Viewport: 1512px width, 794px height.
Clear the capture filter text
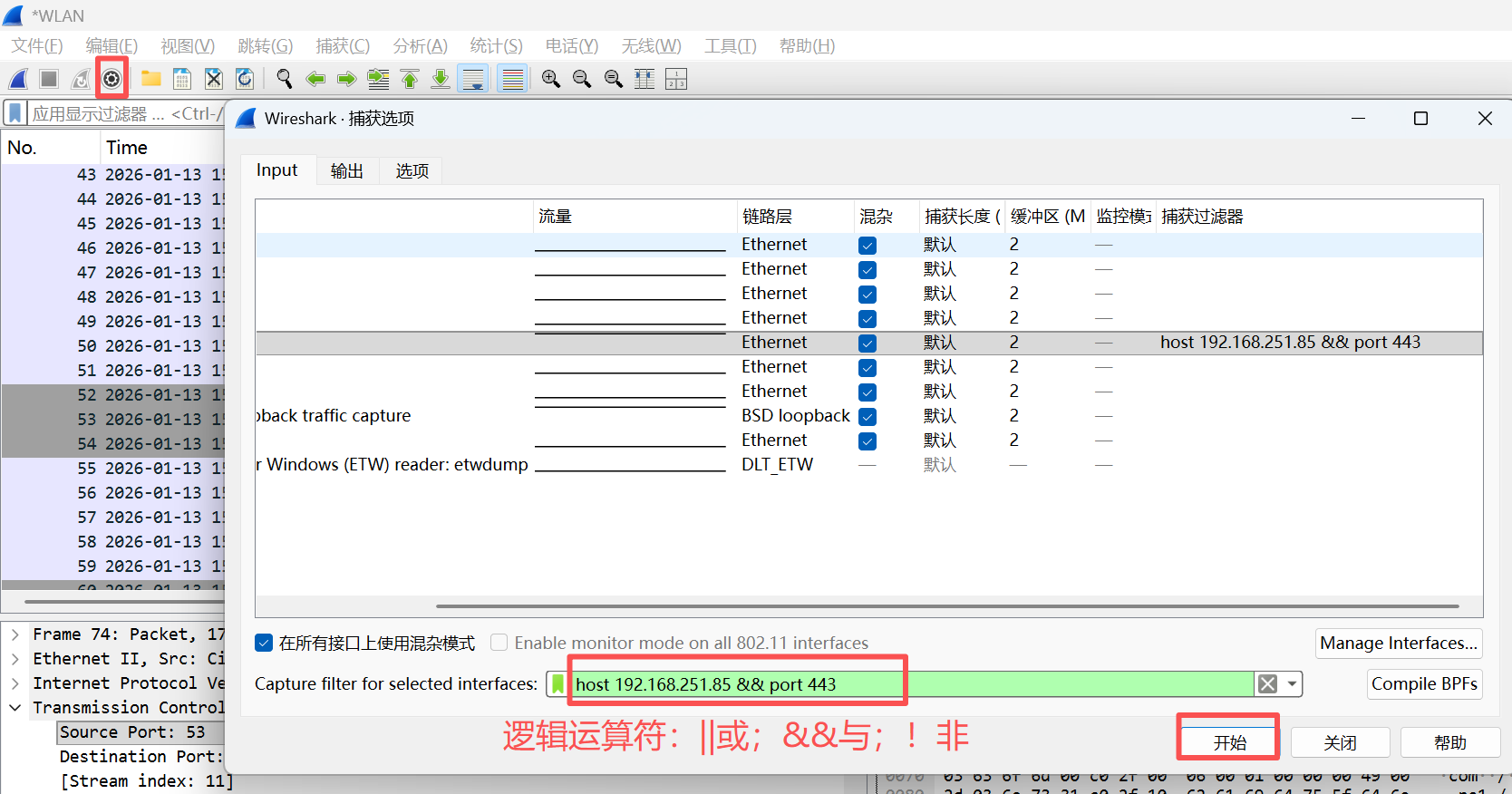(x=1267, y=684)
